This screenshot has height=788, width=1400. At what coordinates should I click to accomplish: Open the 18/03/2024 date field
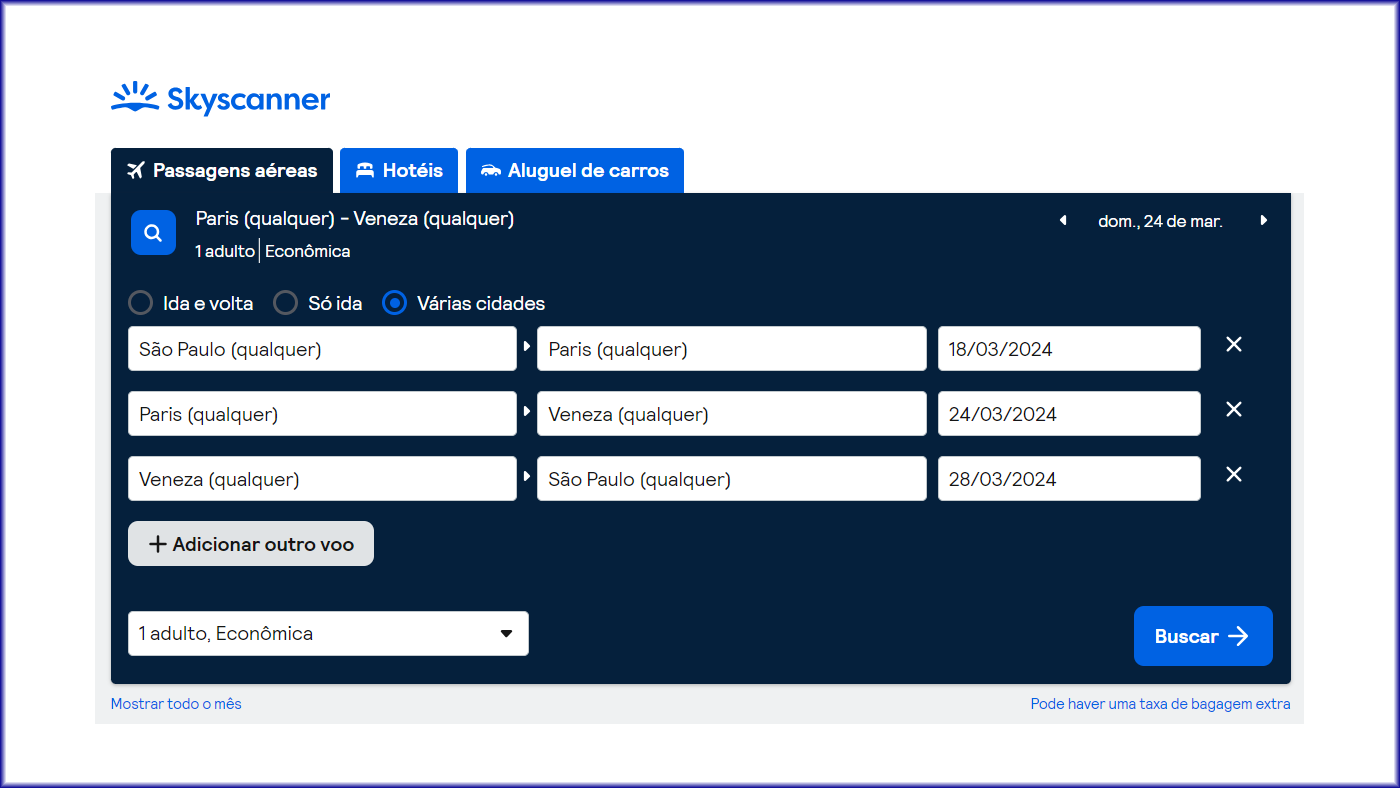(1069, 349)
